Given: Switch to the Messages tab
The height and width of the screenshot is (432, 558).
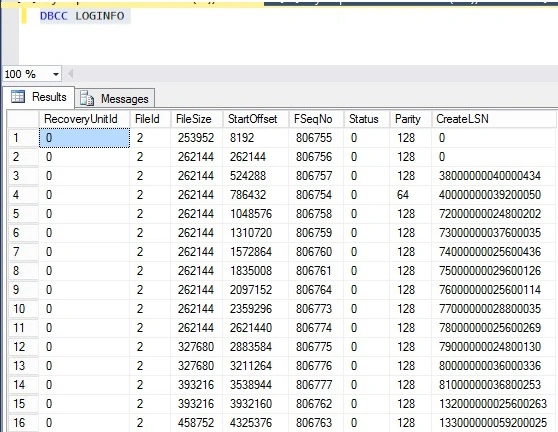Looking at the screenshot, I should pos(115,98).
